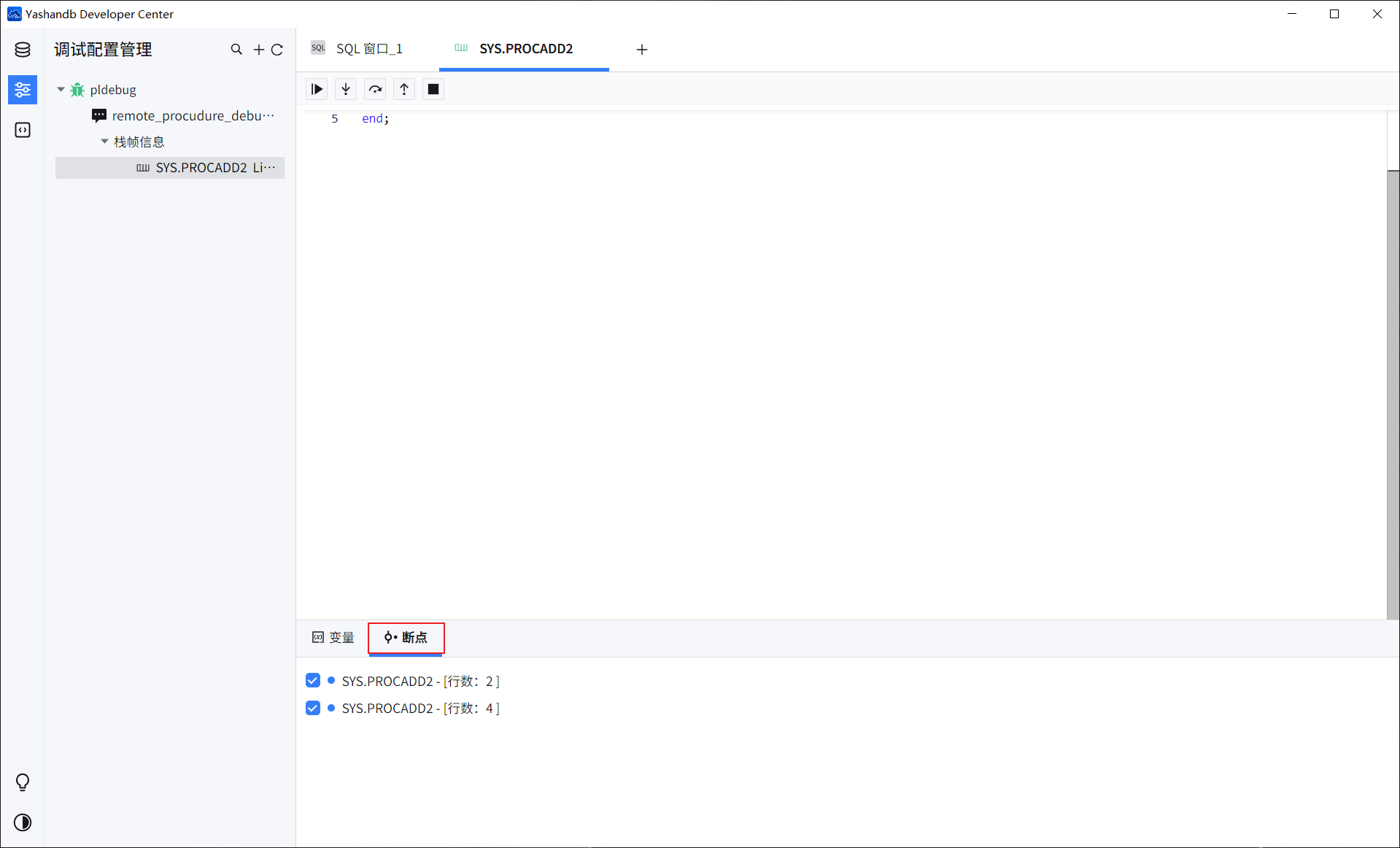Stop debugging with the square icon
Screen dimensions: 1400x848
click(x=433, y=89)
